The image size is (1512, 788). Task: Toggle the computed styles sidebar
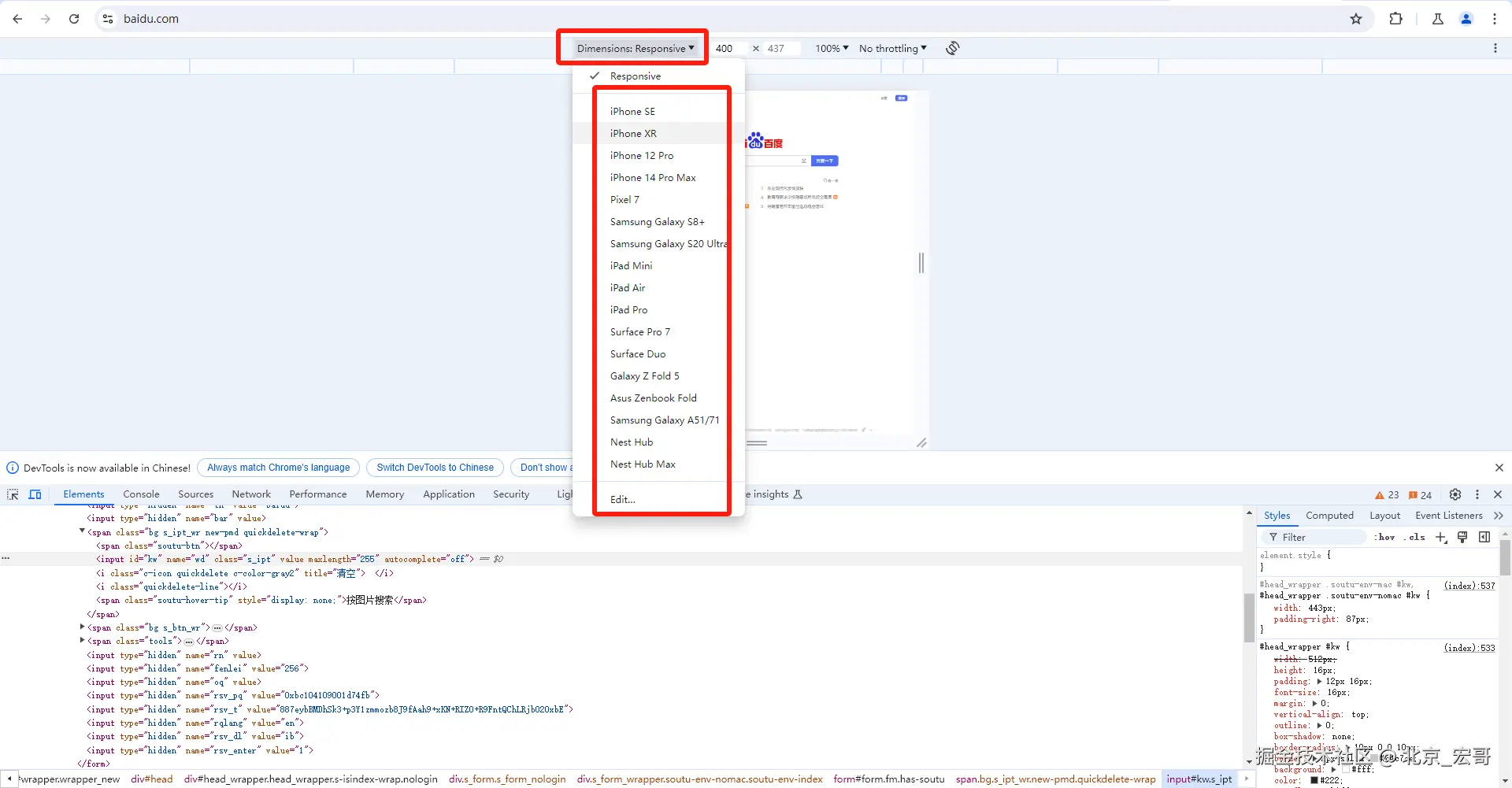pyautogui.click(x=1484, y=537)
